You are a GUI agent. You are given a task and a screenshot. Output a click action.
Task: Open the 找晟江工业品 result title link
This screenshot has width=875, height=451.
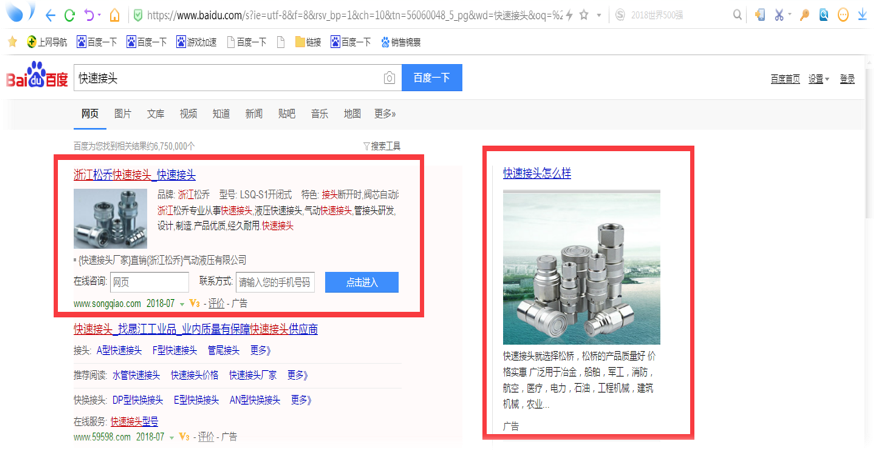(x=196, y=329)
